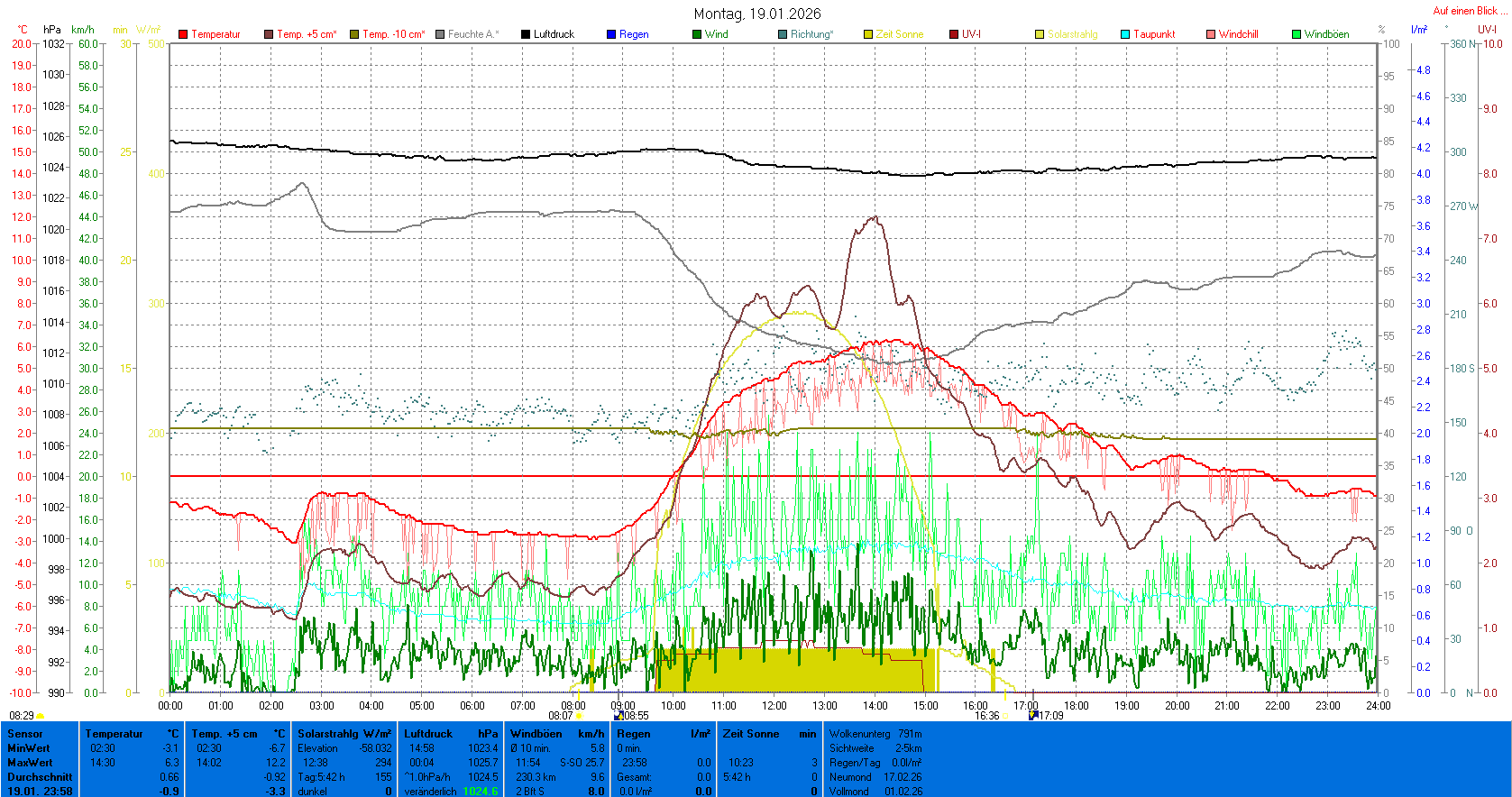Click the 12:00 time axis label
Viewport: 1512px width, 797px height.
(774, 706)
